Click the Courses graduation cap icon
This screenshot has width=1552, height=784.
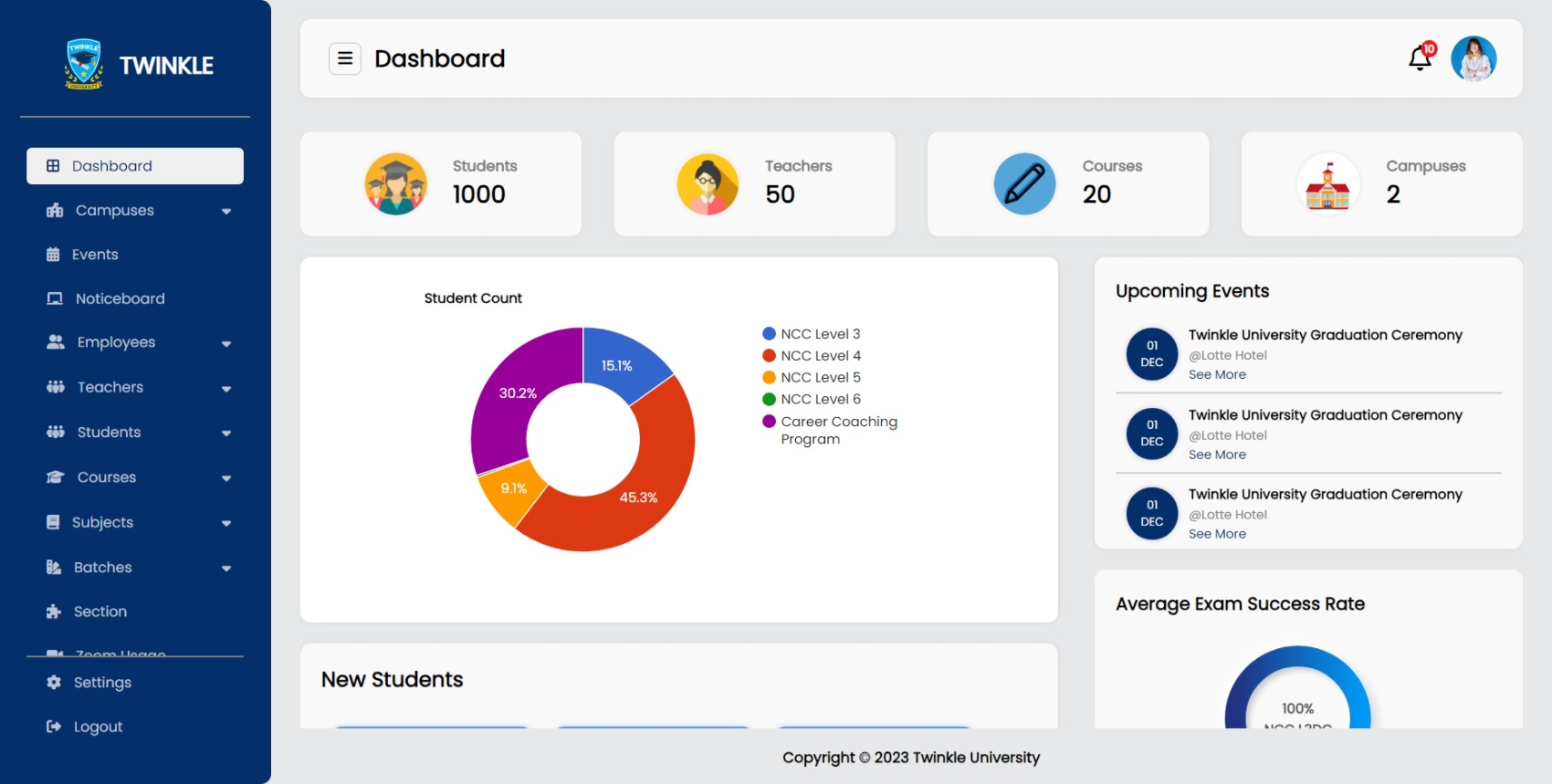click(56, 477)
